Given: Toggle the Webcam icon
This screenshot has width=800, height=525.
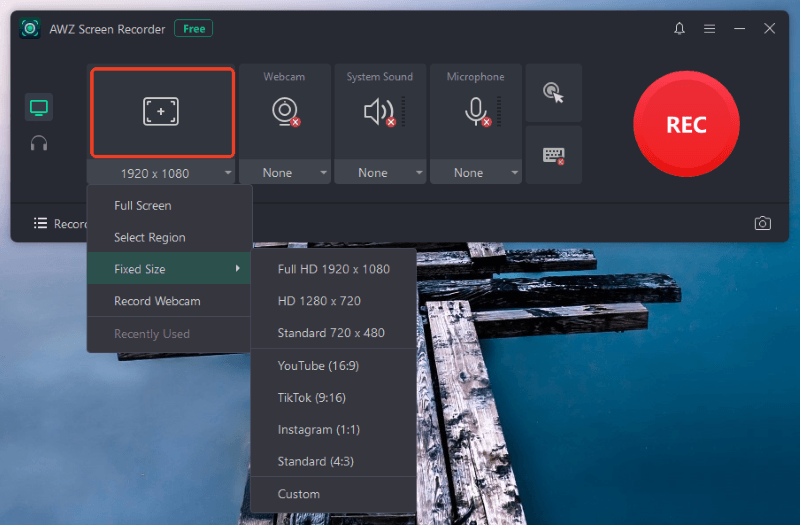Looking at the screenshot, I should pyautogui.click(x=285, y=111).
